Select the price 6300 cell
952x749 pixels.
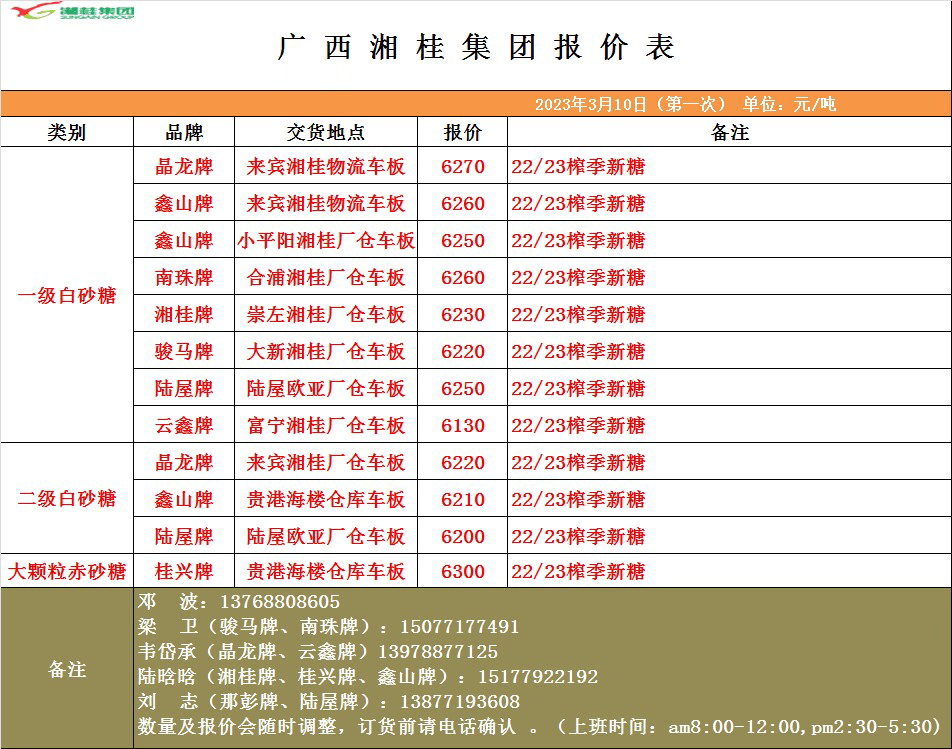tap(462, 572)
